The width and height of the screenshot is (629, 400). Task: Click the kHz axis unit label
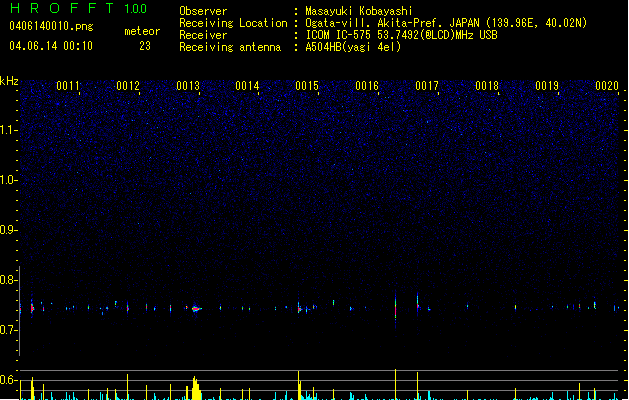pos(9,81)
